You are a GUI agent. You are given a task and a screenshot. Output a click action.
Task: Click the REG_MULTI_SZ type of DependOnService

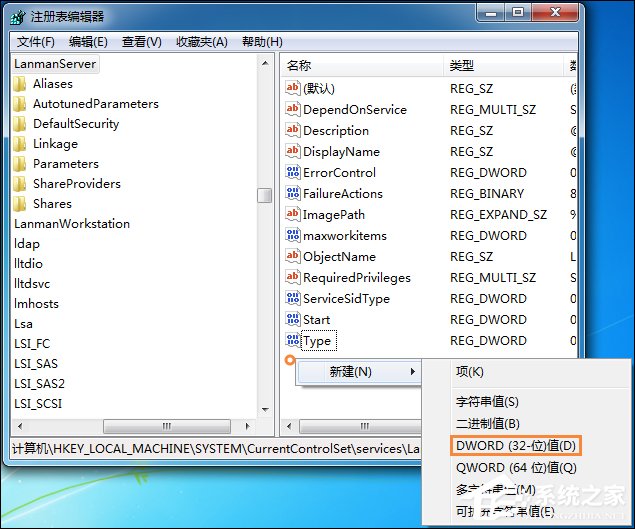tap(493, 109)
